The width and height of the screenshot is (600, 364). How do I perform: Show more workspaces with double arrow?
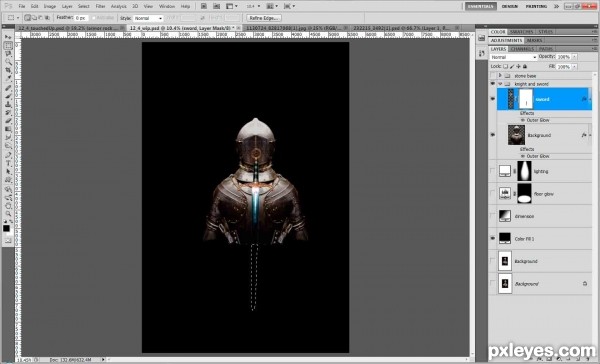[556, 6]
